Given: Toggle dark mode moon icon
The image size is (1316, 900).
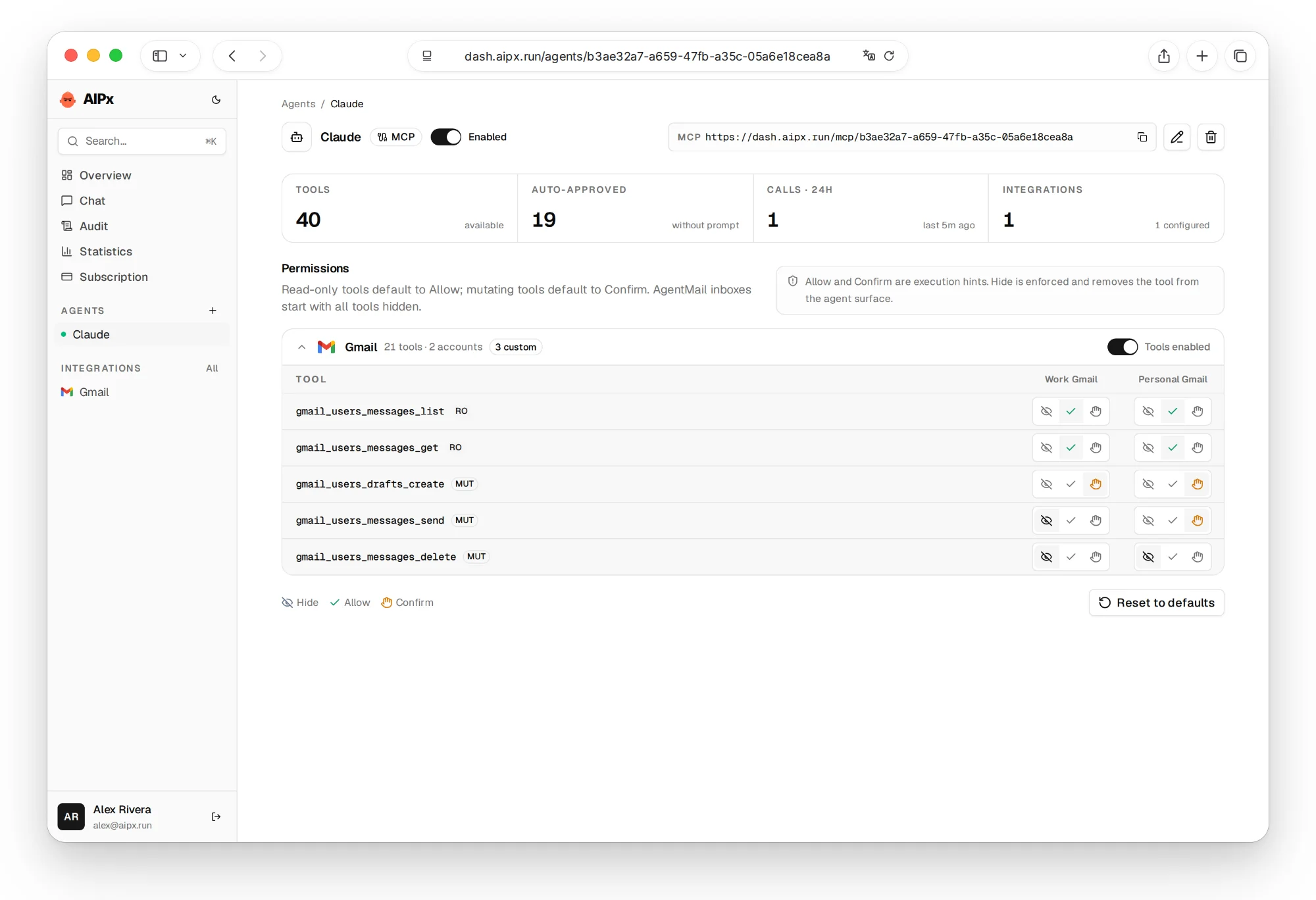Looking at the screenshot, I should point(216,99).
